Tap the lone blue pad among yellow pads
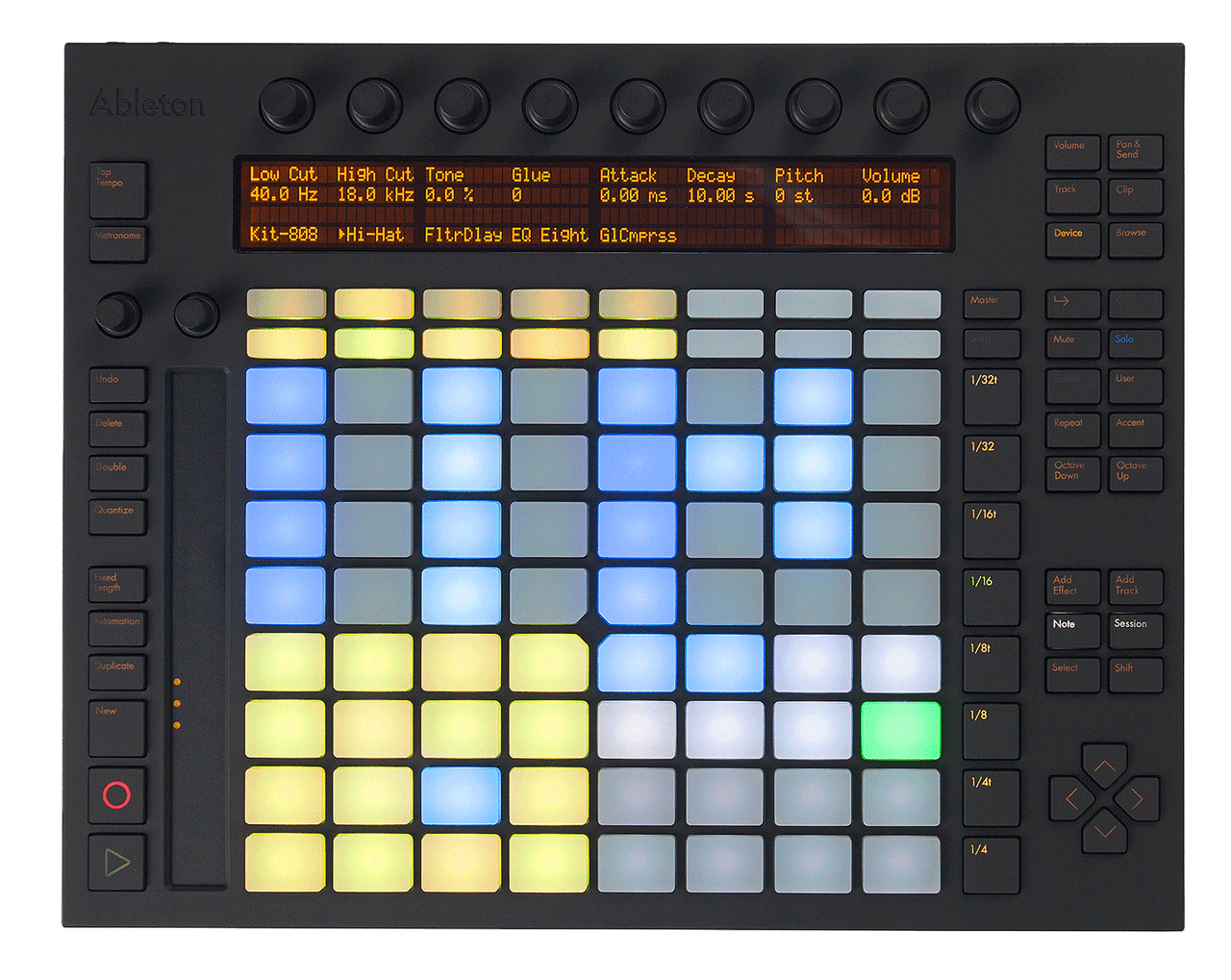Screen dimensions: 1231x980 (462, 797)
